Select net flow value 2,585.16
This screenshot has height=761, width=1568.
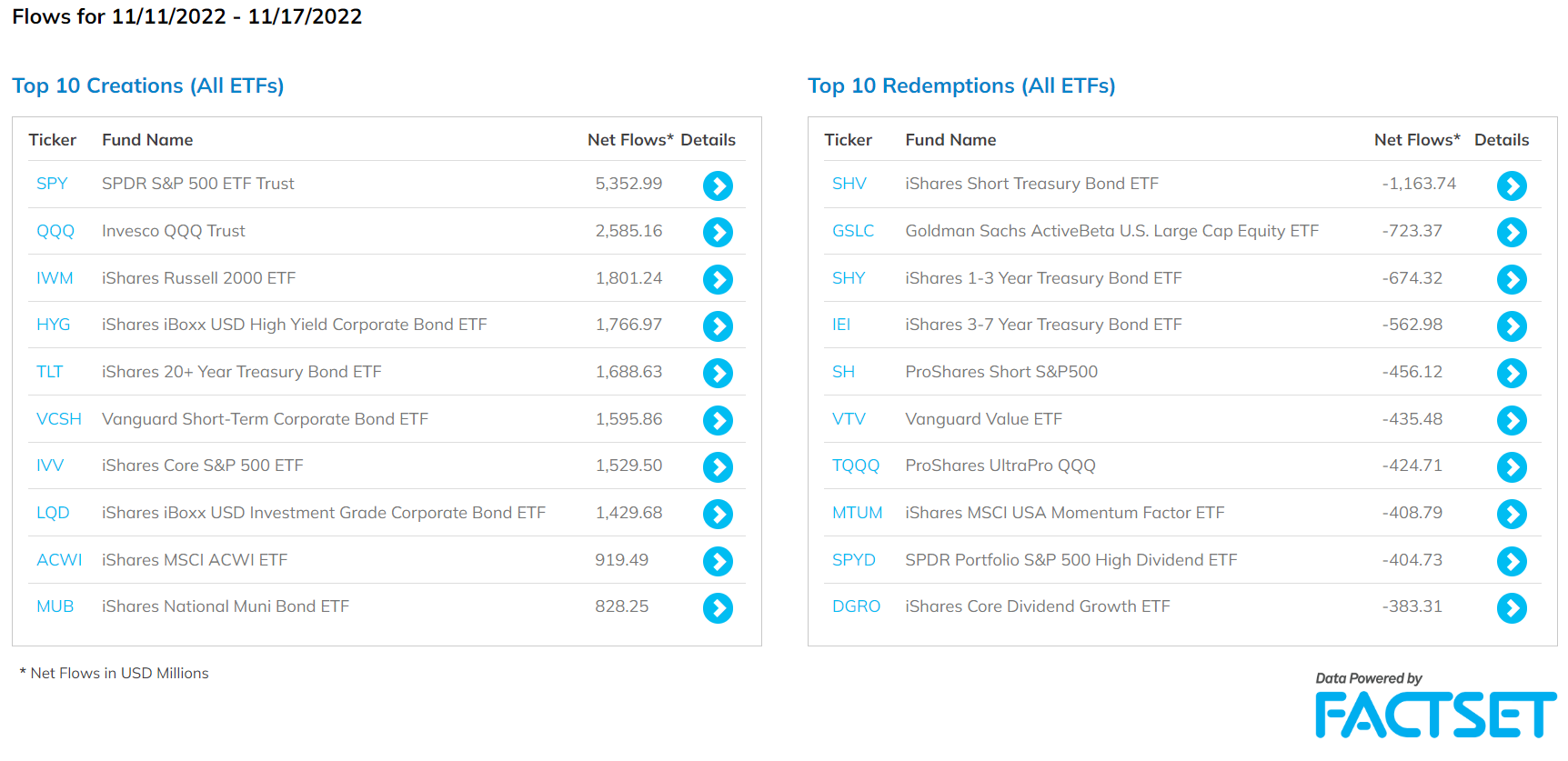(628, 231)
